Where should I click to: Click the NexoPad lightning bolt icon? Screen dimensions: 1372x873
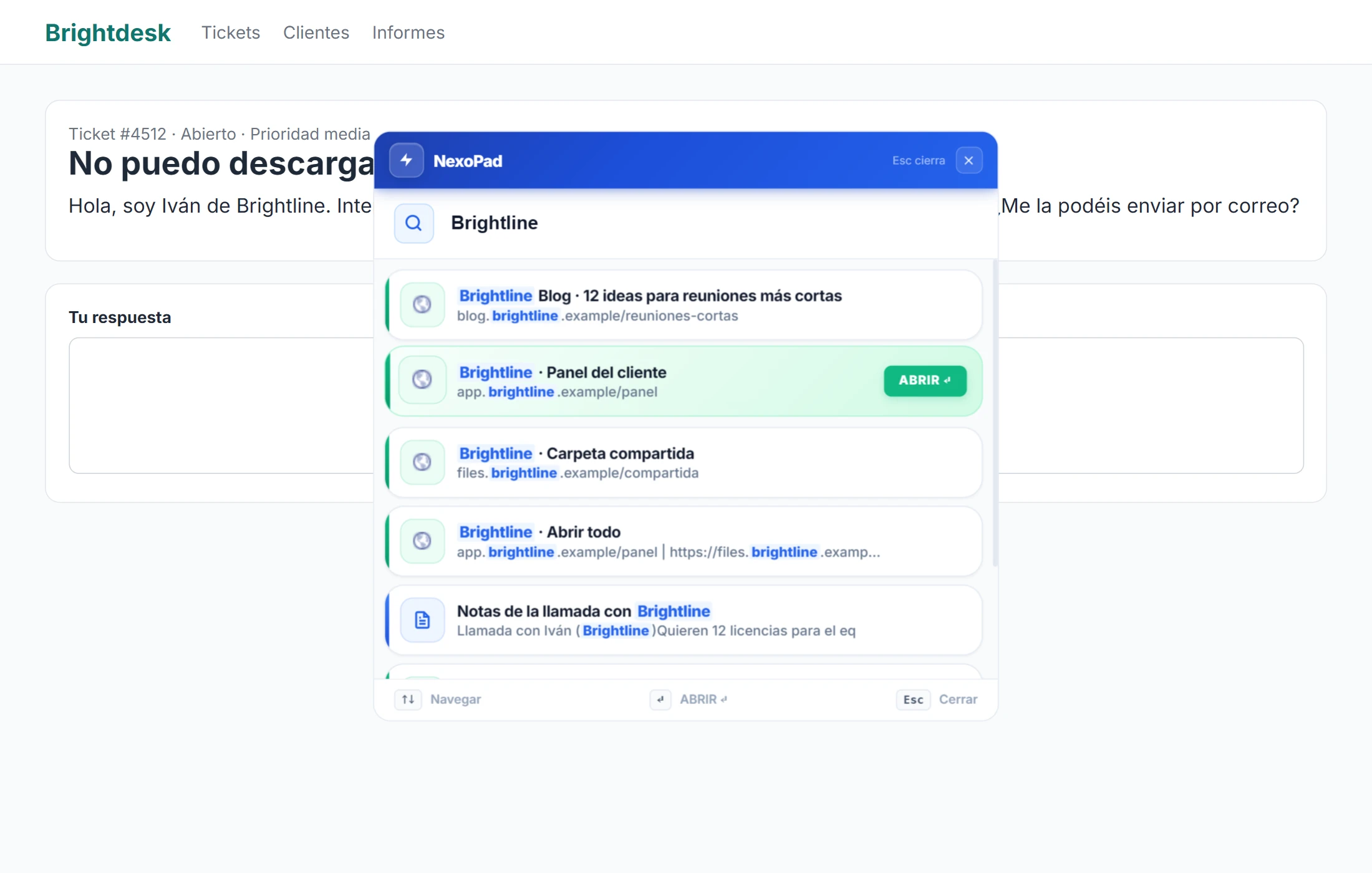(x=407, y=160)
